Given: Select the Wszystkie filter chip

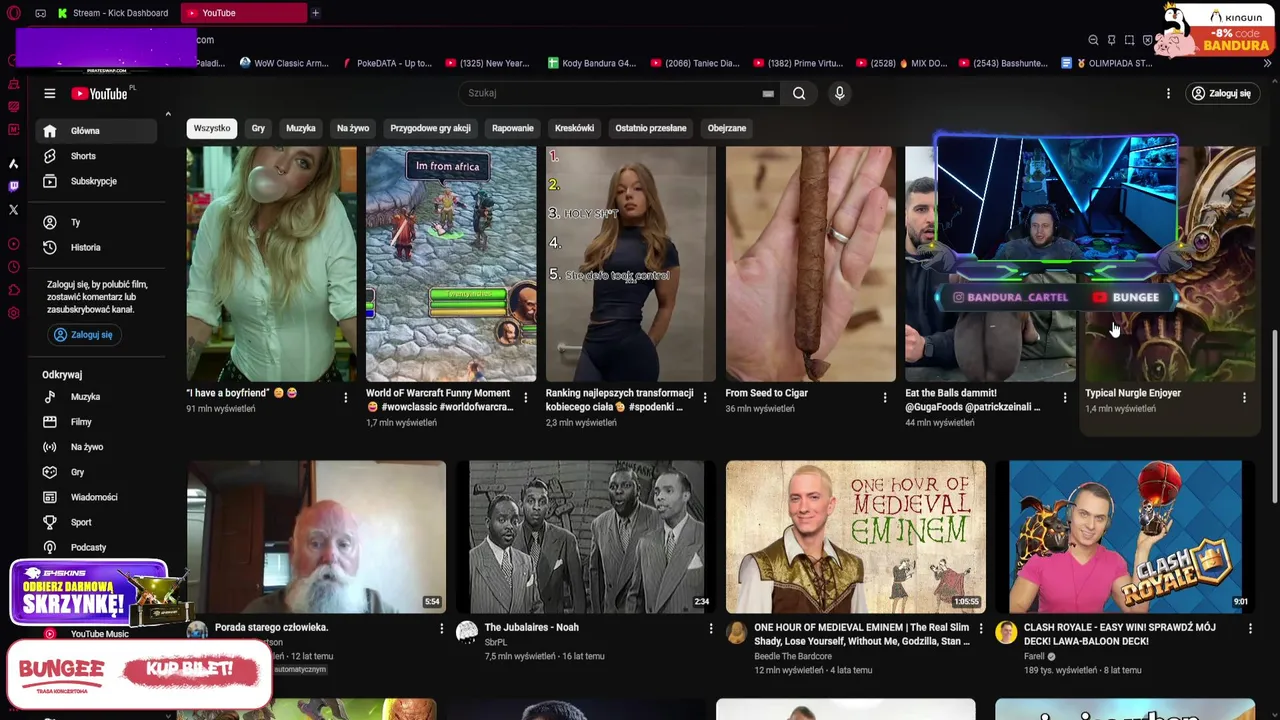Looking at the screenshot, I should pos(212,128).
